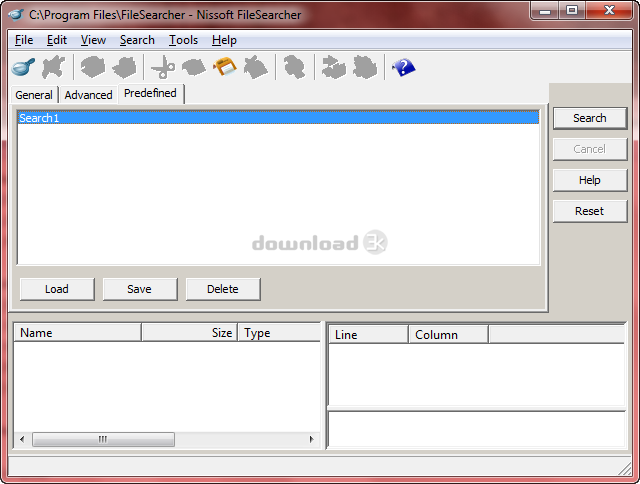Click results list right scroll arrow

[x=312, y=440]
